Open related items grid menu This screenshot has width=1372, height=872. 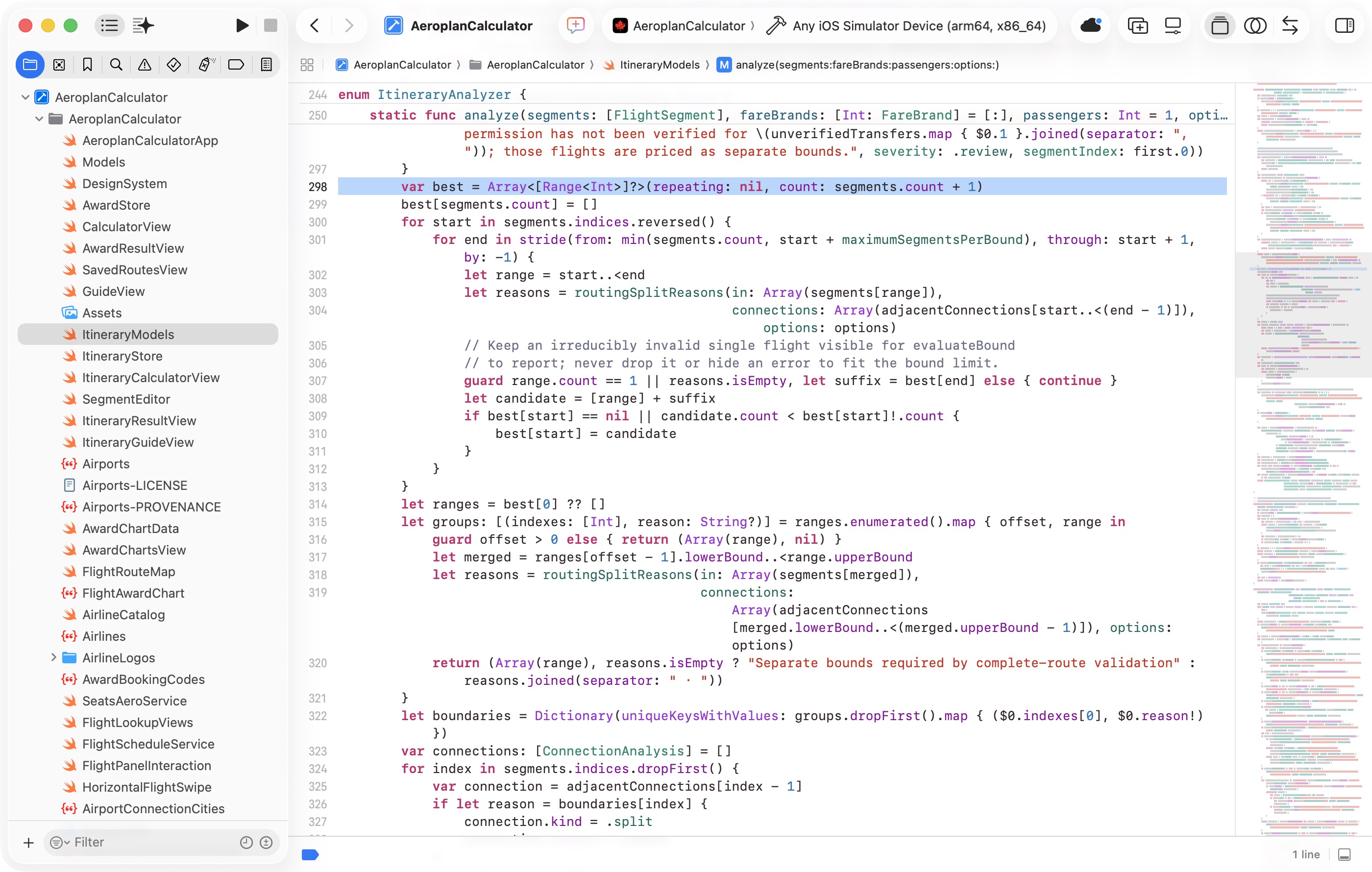tap(307, 65)
